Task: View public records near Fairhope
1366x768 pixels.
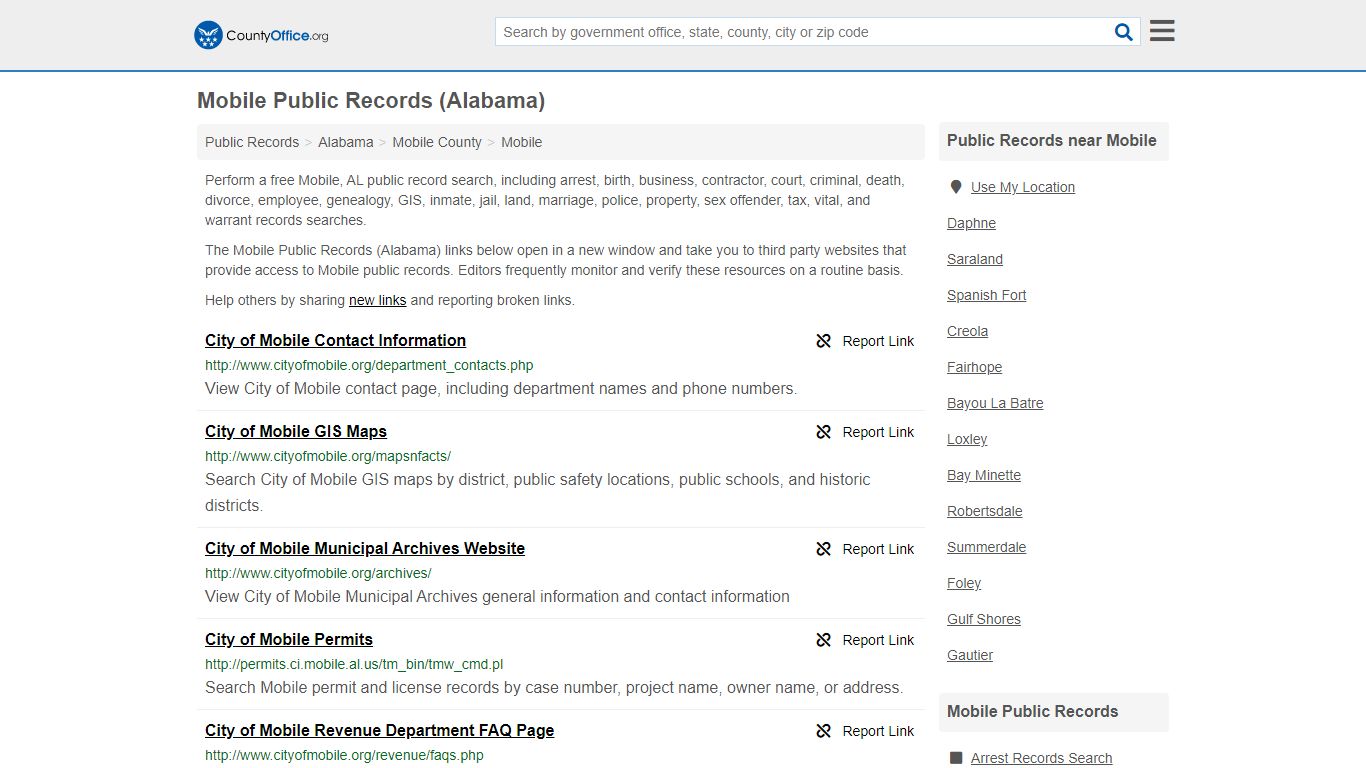Action: (x=974, y=367)
